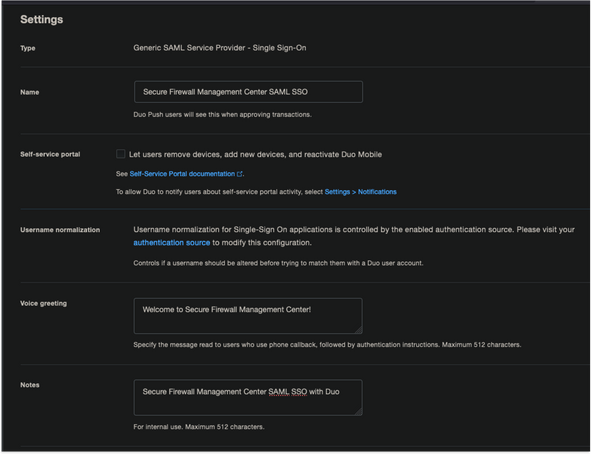
Task: Click the 'Username normalization' label
Action: (60, 230)
